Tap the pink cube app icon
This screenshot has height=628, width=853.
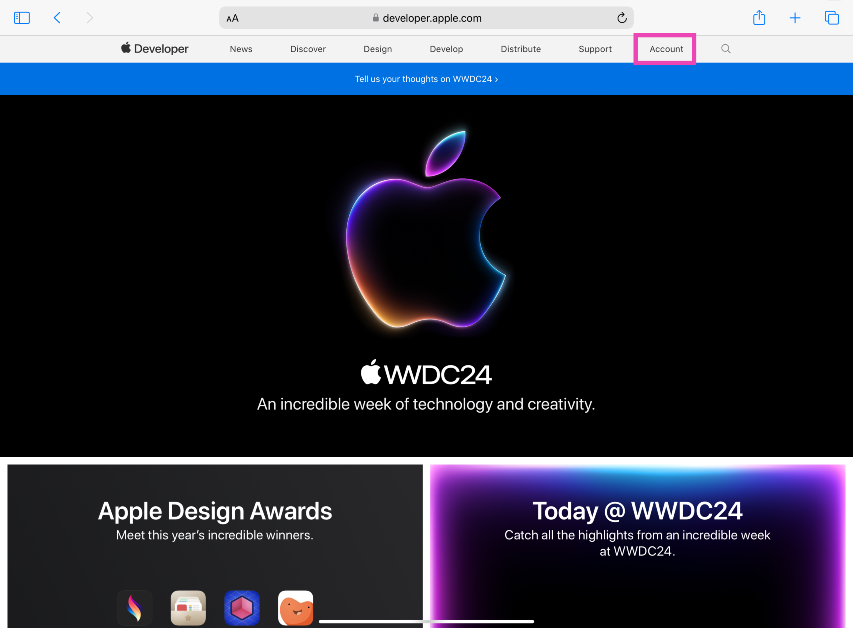click(242, 607)
